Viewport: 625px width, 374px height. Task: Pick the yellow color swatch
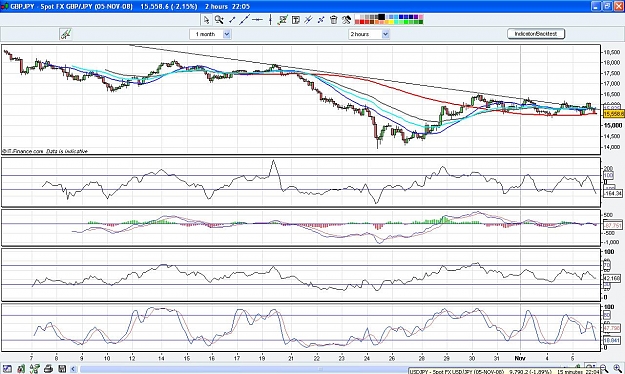point(391,22)
